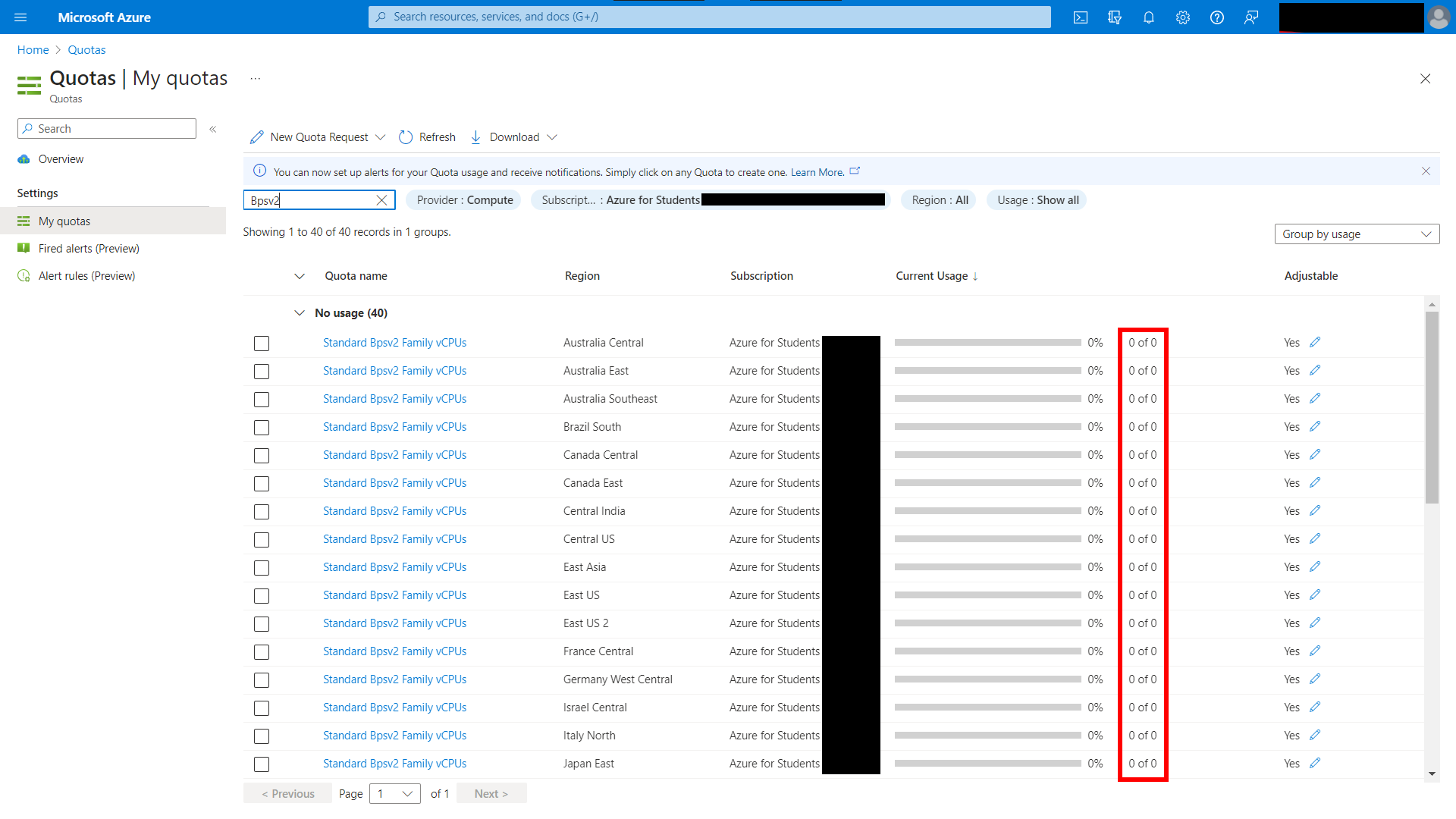Open the Region : All filter

(940, 200)
